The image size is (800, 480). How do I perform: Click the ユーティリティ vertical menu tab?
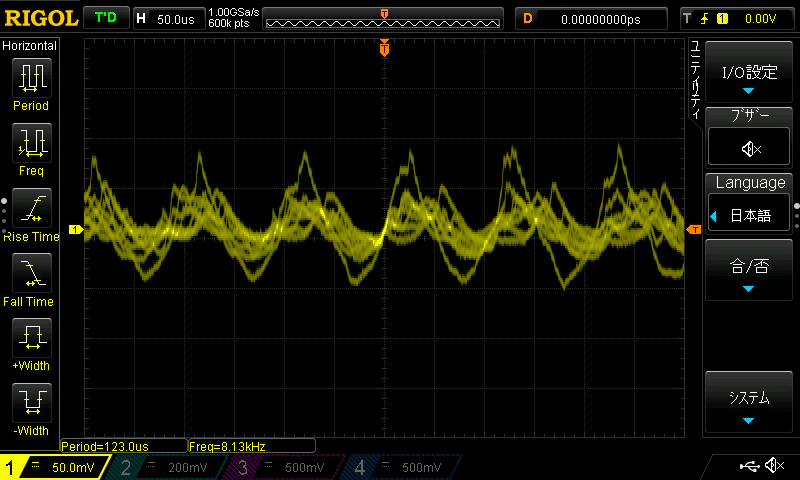click(695, 79)
